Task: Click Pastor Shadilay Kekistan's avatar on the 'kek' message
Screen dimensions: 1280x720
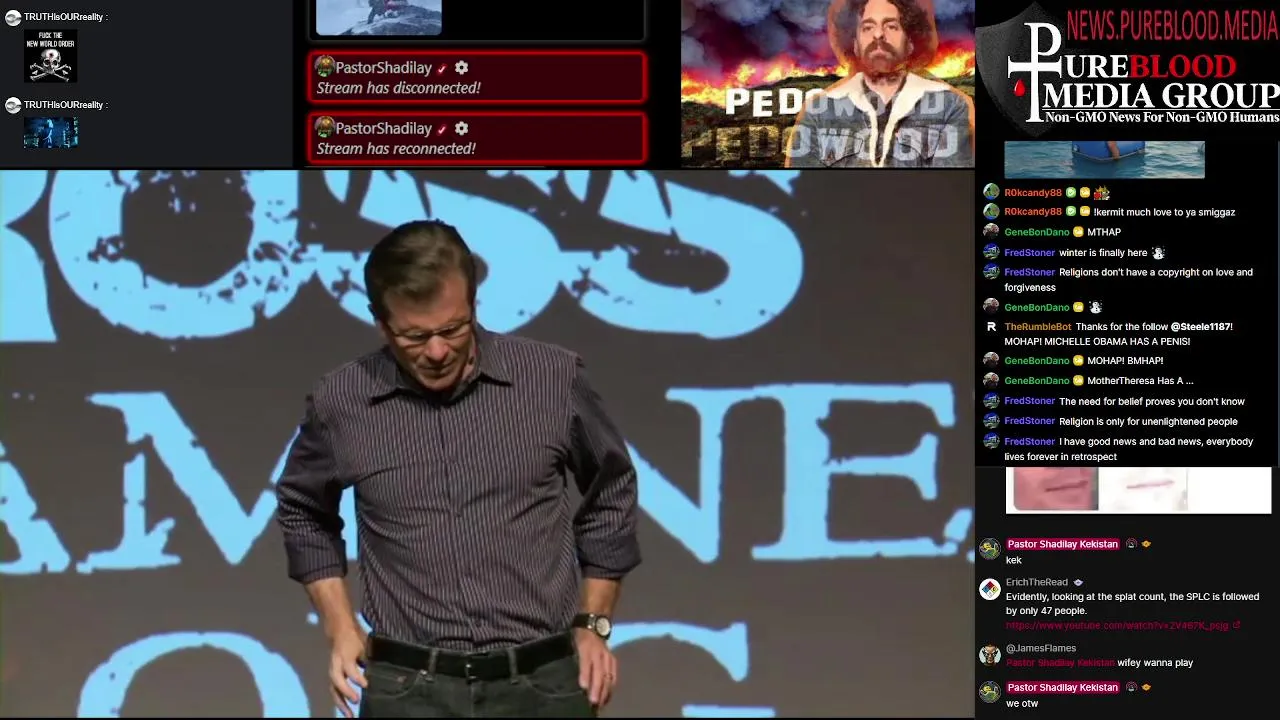Action: [990, 548]
